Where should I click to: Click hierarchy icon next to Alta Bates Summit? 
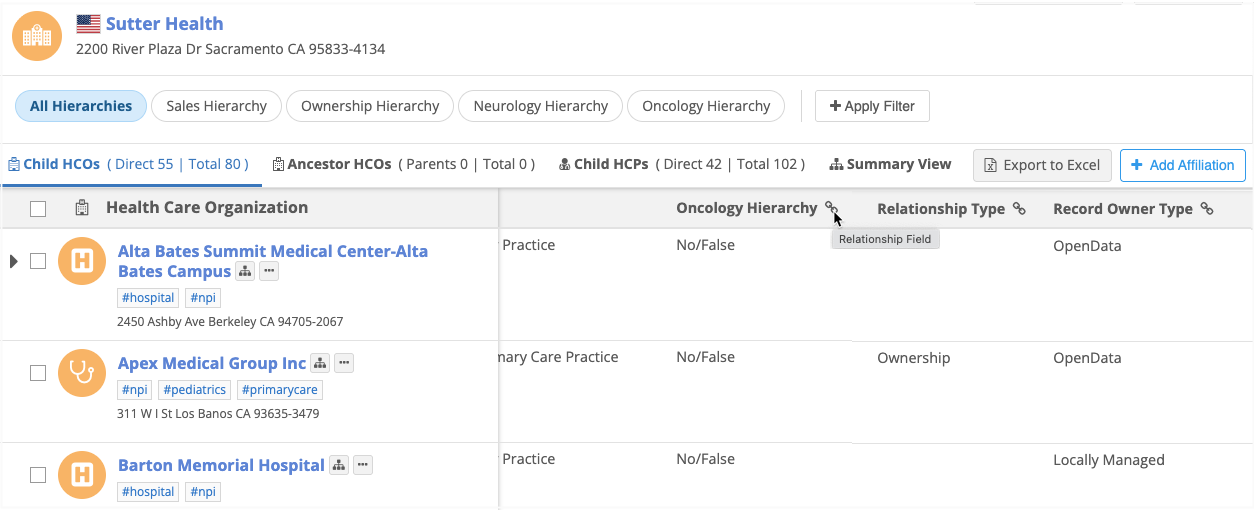(245, 272)
